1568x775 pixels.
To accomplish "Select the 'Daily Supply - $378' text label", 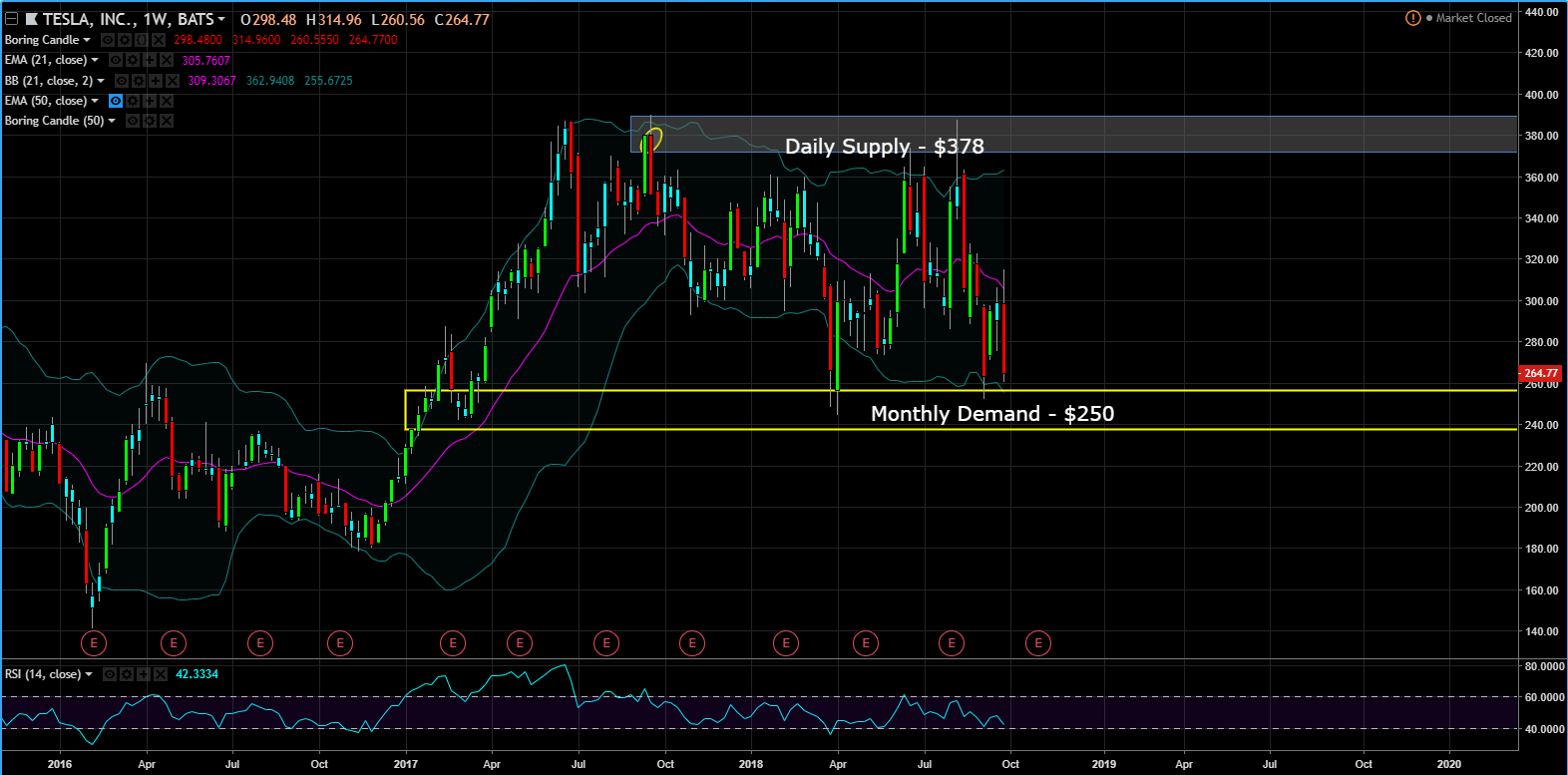I will click(x=885, y=147).
